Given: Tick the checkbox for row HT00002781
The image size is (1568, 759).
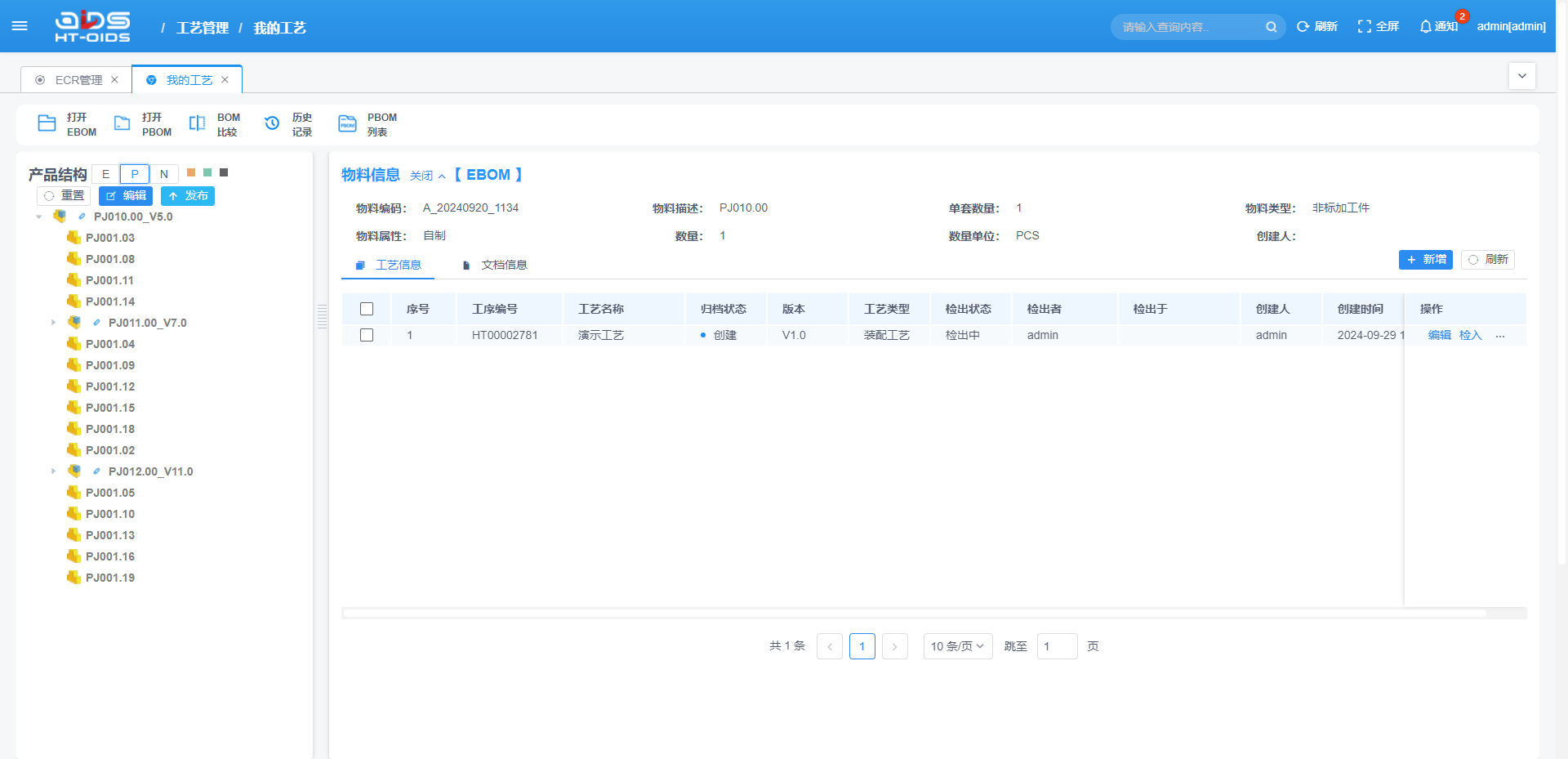Looking at the screenshot, I should coord(367,335).
